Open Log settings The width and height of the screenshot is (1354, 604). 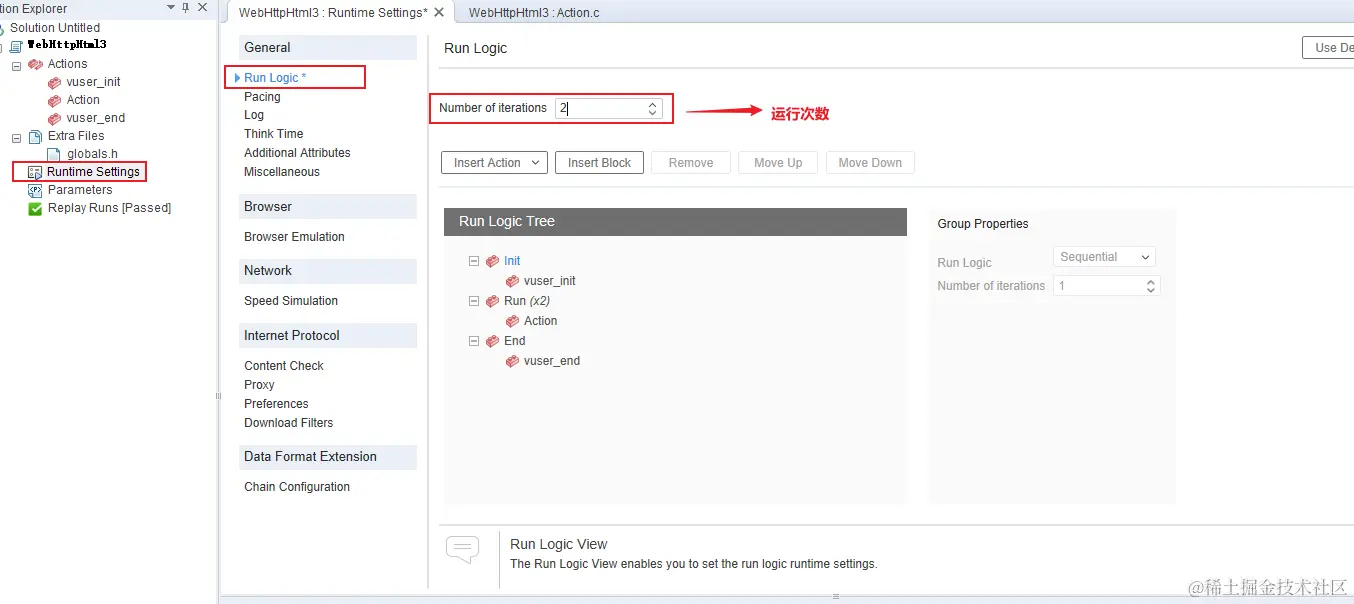click(254, 115)
